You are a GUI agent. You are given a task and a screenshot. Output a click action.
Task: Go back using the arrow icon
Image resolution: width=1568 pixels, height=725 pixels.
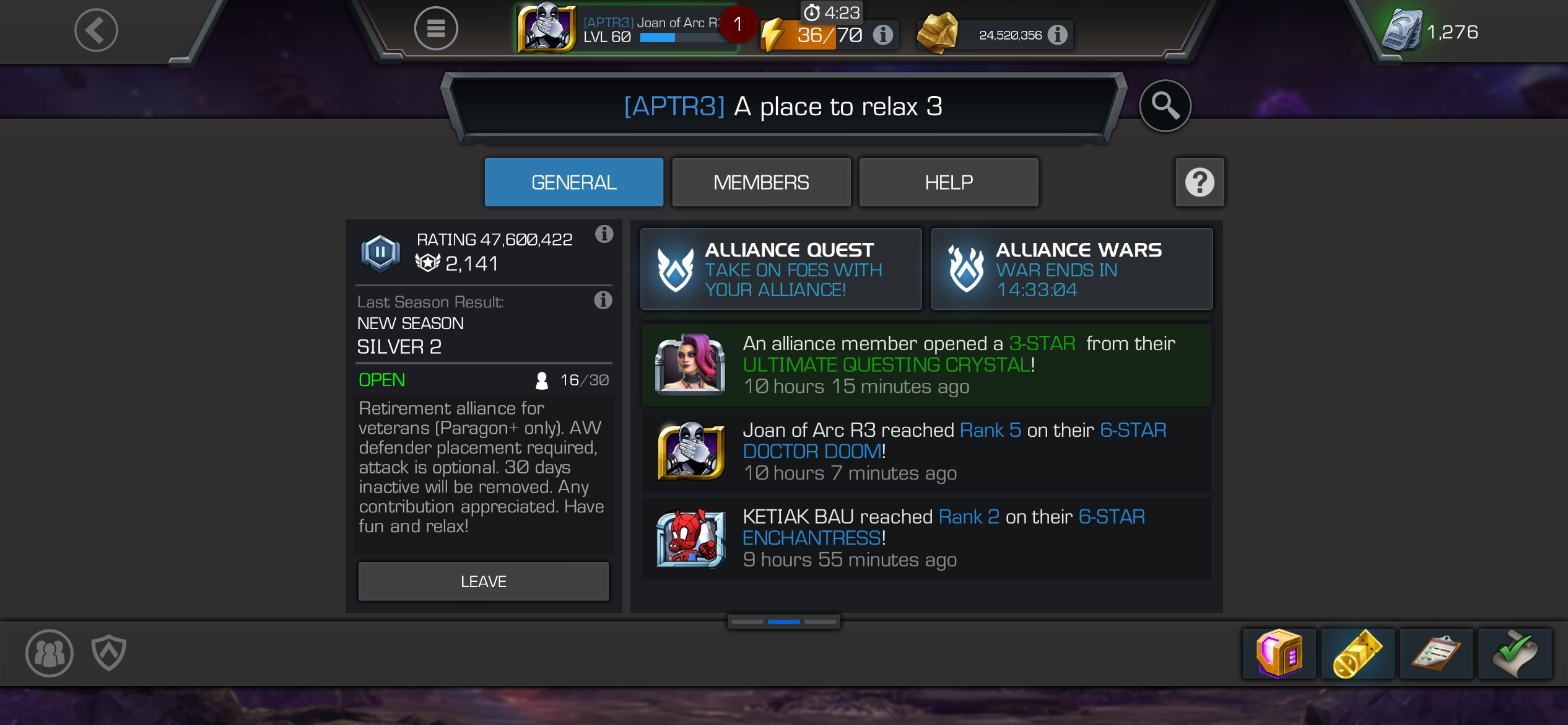(x=96, y=30)
